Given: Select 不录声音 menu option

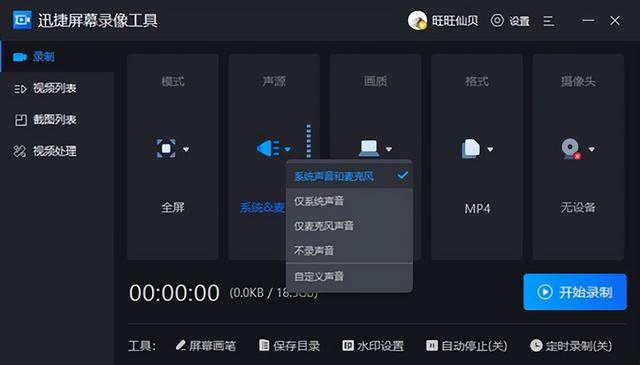Looking at the screenshot, I should [349, 250].
